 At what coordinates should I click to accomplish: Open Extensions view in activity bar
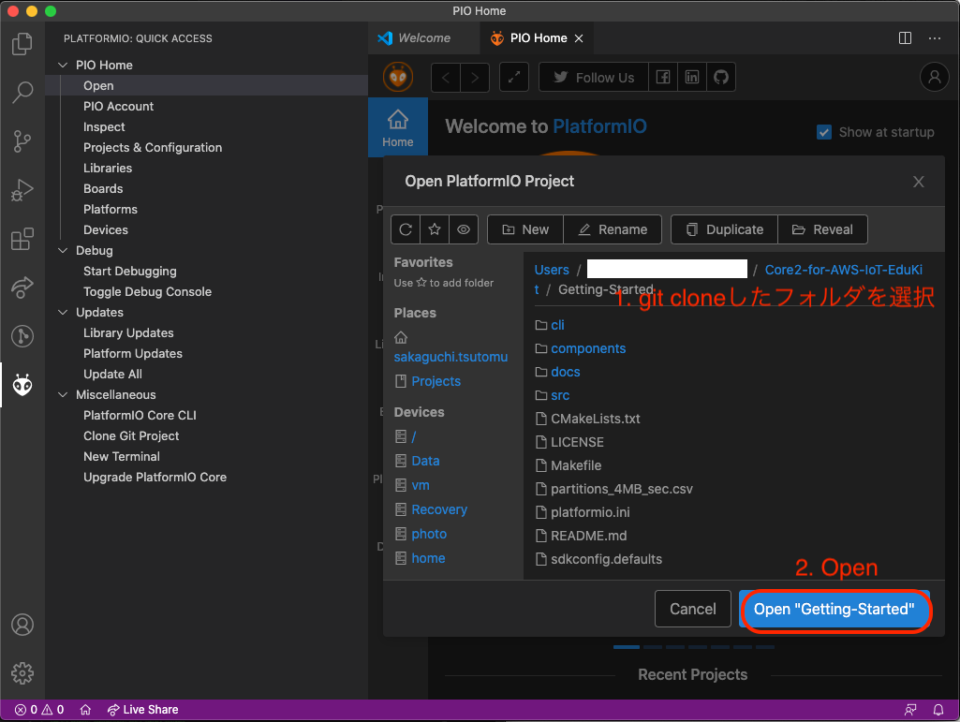[23, 239]
